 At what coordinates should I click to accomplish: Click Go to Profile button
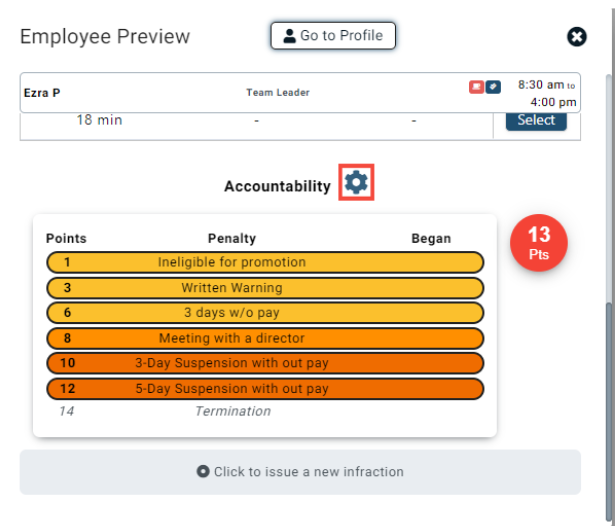(333, 36)
